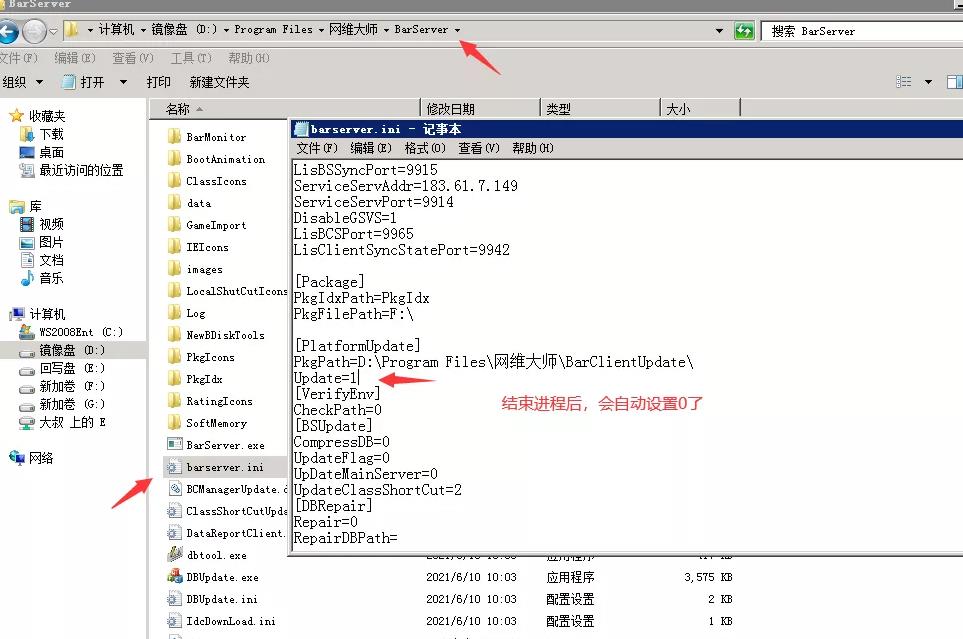
Task: Select the BarServer.exe application file
Action: [x=224, y=445]
